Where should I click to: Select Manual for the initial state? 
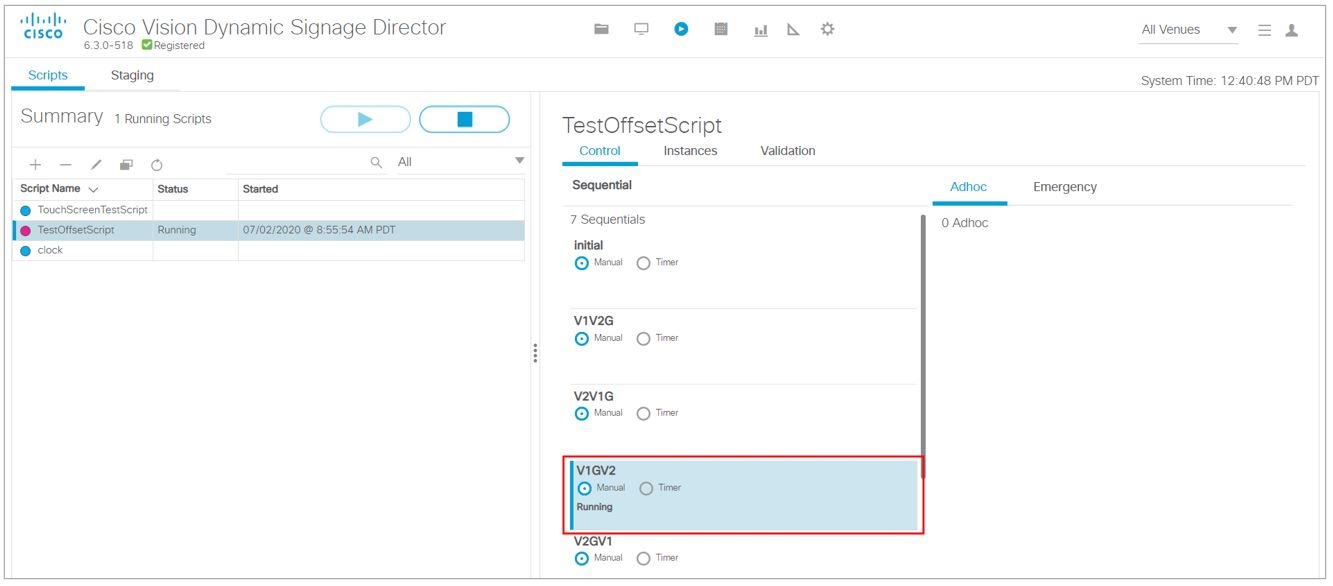(x=582, y=263)
